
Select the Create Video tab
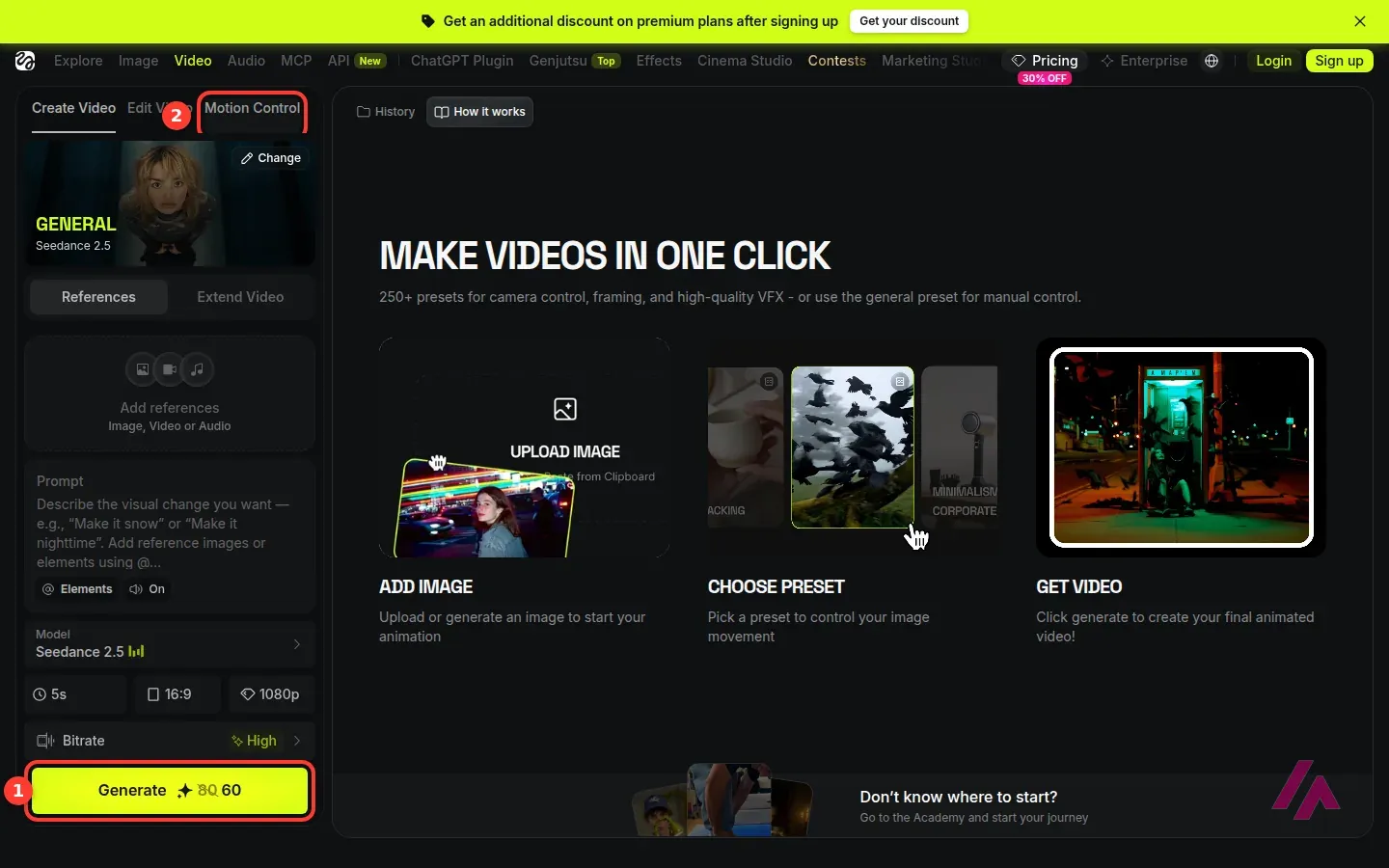73,109
